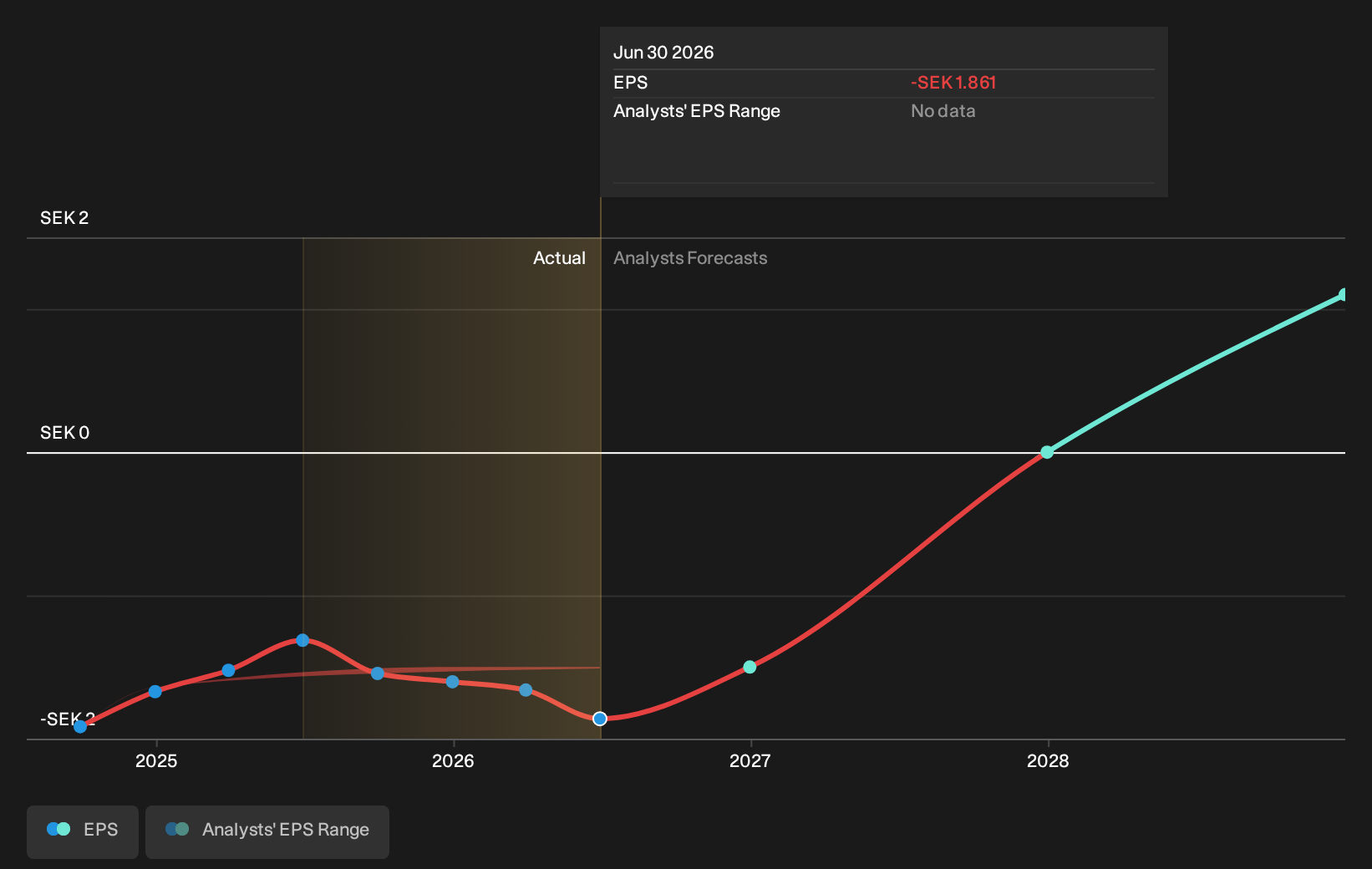Select the EPS data point at 2025

click(155, 691)
